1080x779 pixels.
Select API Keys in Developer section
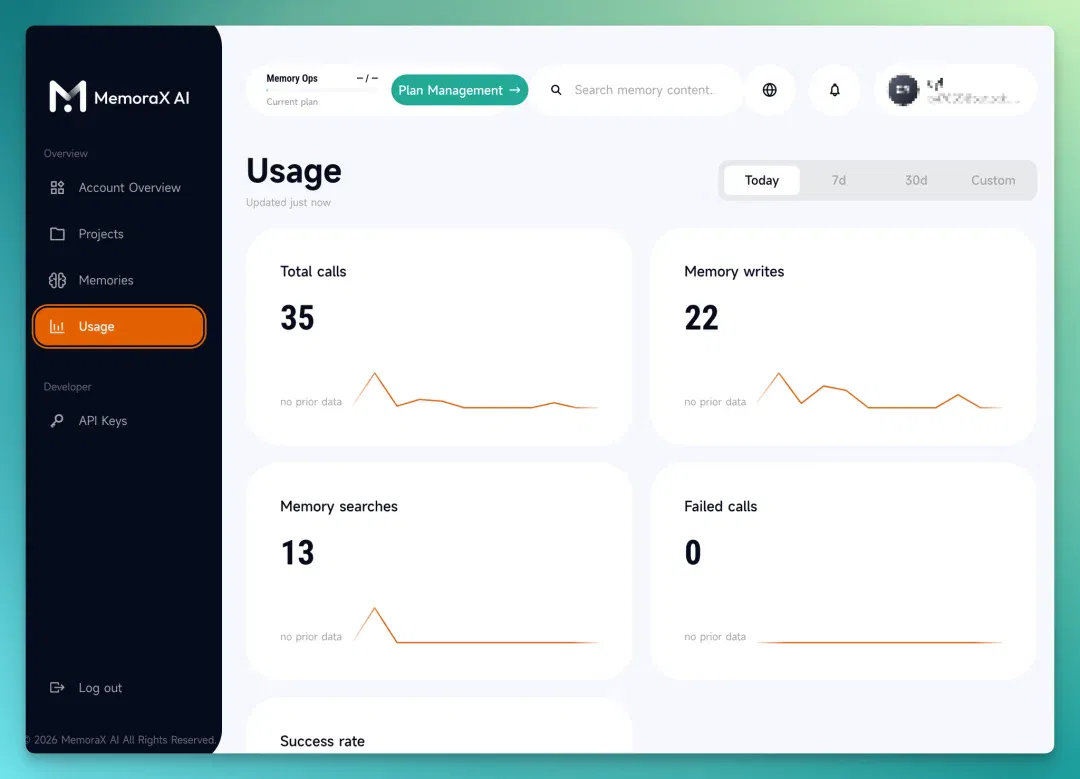point(118,421)
